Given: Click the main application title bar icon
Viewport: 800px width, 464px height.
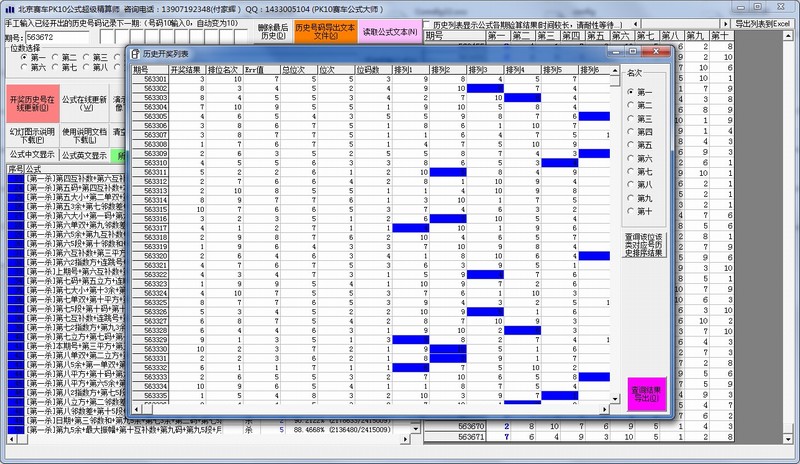Looking at the screenshot, I should point(8,7).
